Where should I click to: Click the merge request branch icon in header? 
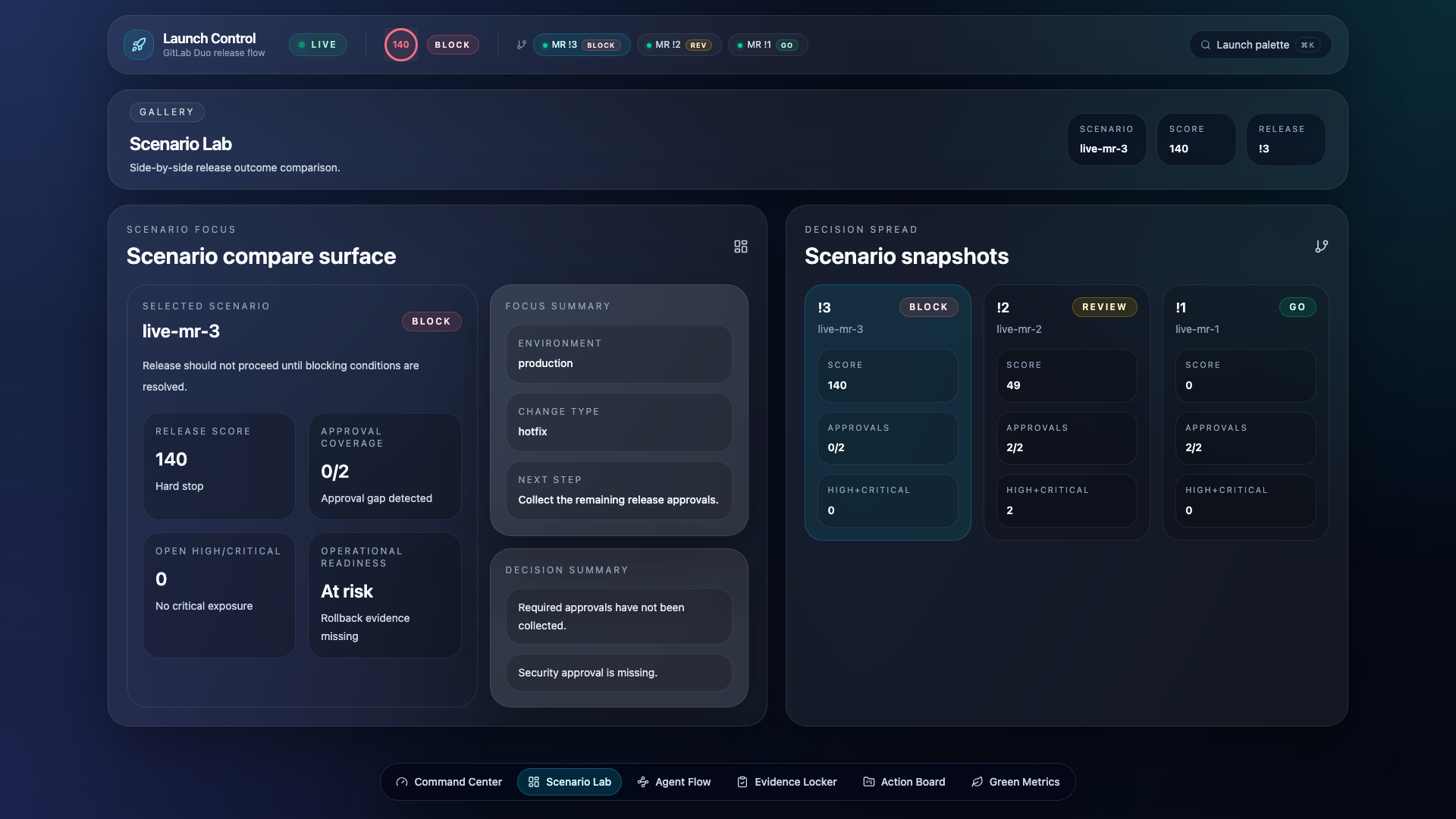click(522, 45)
